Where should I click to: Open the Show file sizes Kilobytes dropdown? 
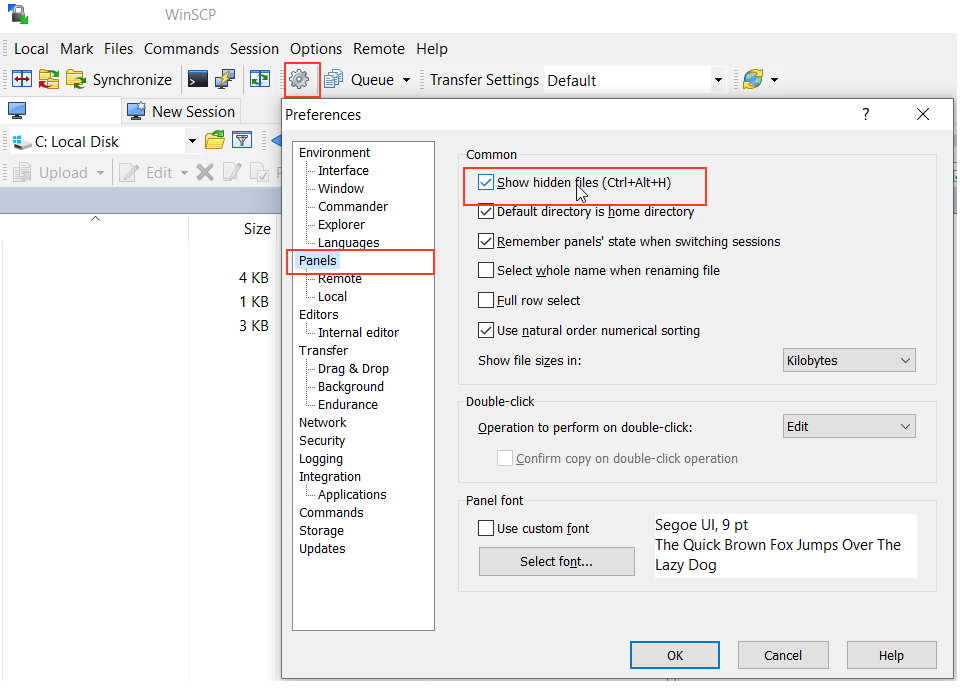point(849,361)
